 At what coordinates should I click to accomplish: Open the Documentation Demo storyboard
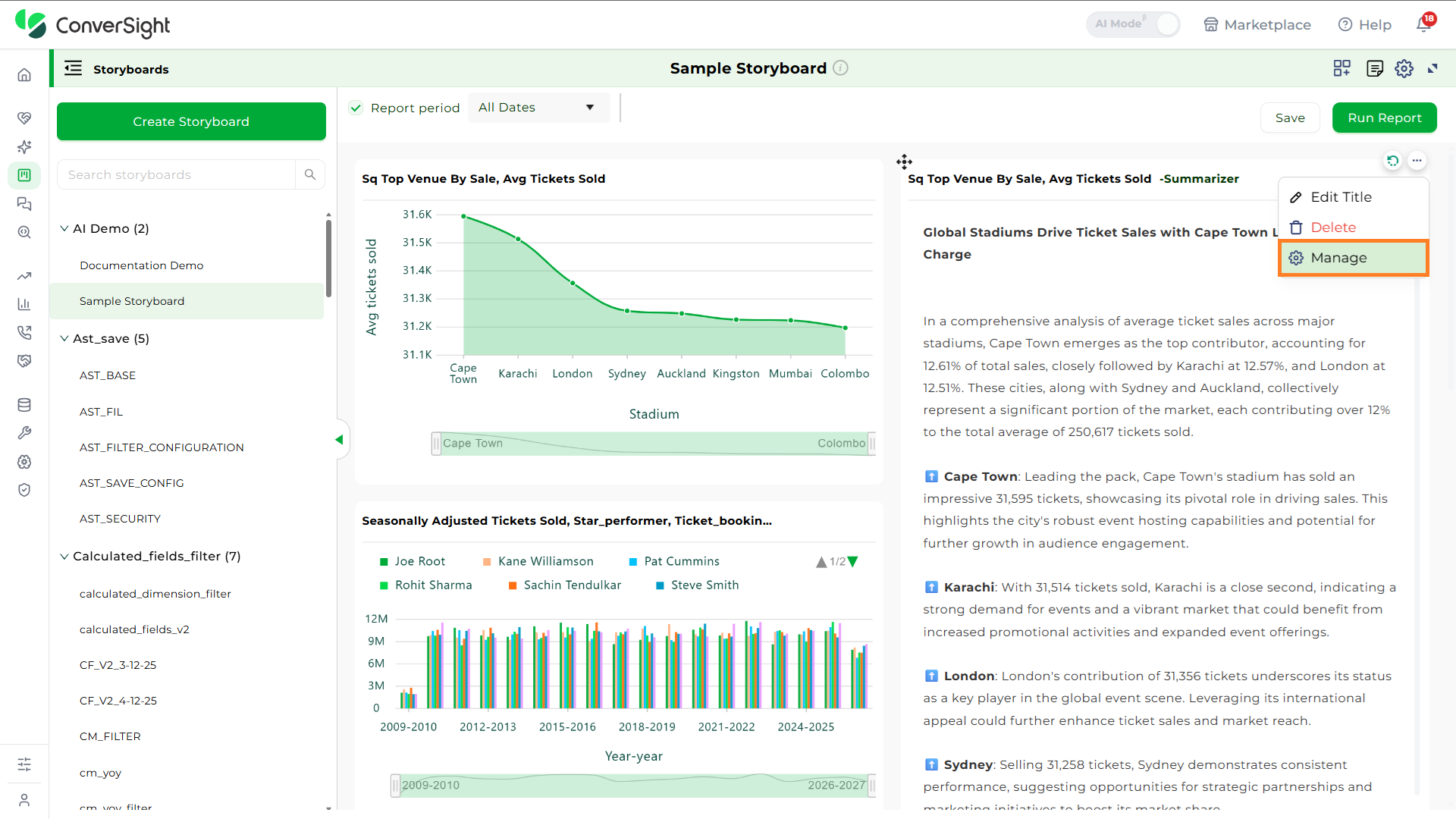(141, 265)
